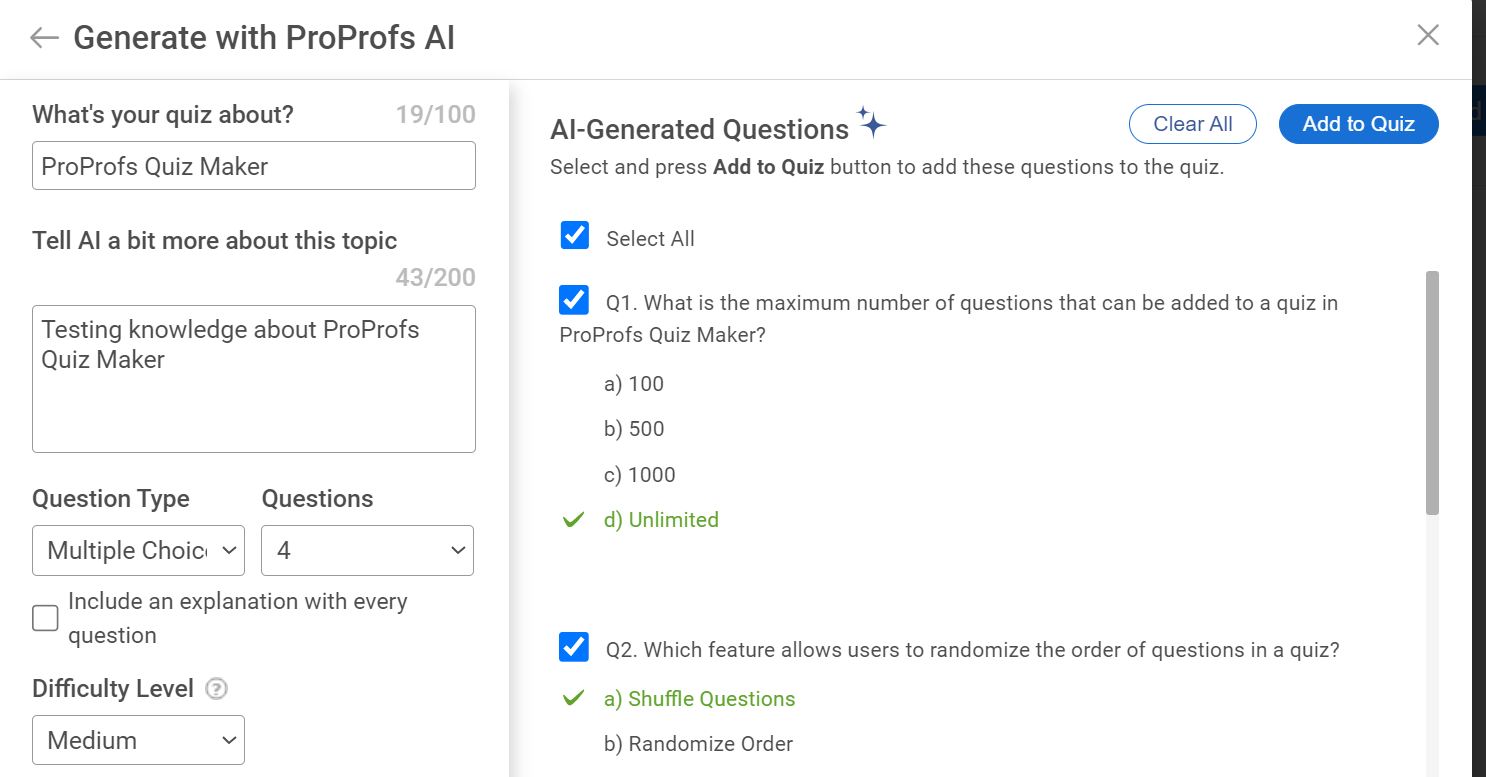Click the quiz topic input field

coord(253,166)
